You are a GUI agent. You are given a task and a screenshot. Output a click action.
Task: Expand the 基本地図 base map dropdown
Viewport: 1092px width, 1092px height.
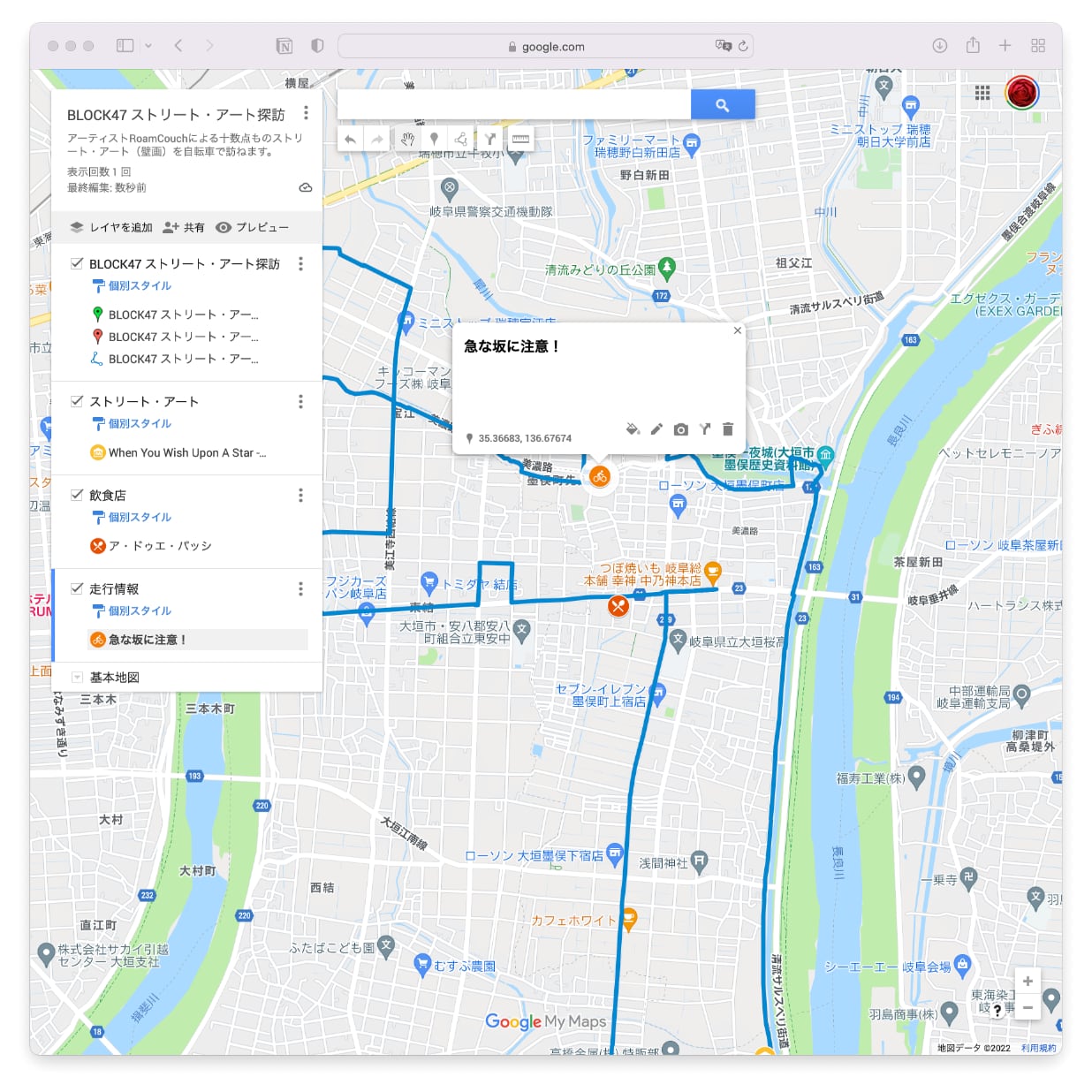coord(77,678)
